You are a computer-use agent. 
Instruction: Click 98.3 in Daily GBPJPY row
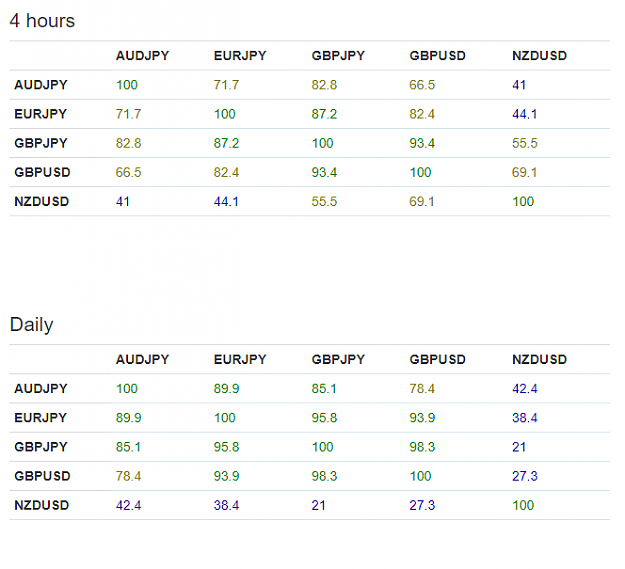[422, 447]
